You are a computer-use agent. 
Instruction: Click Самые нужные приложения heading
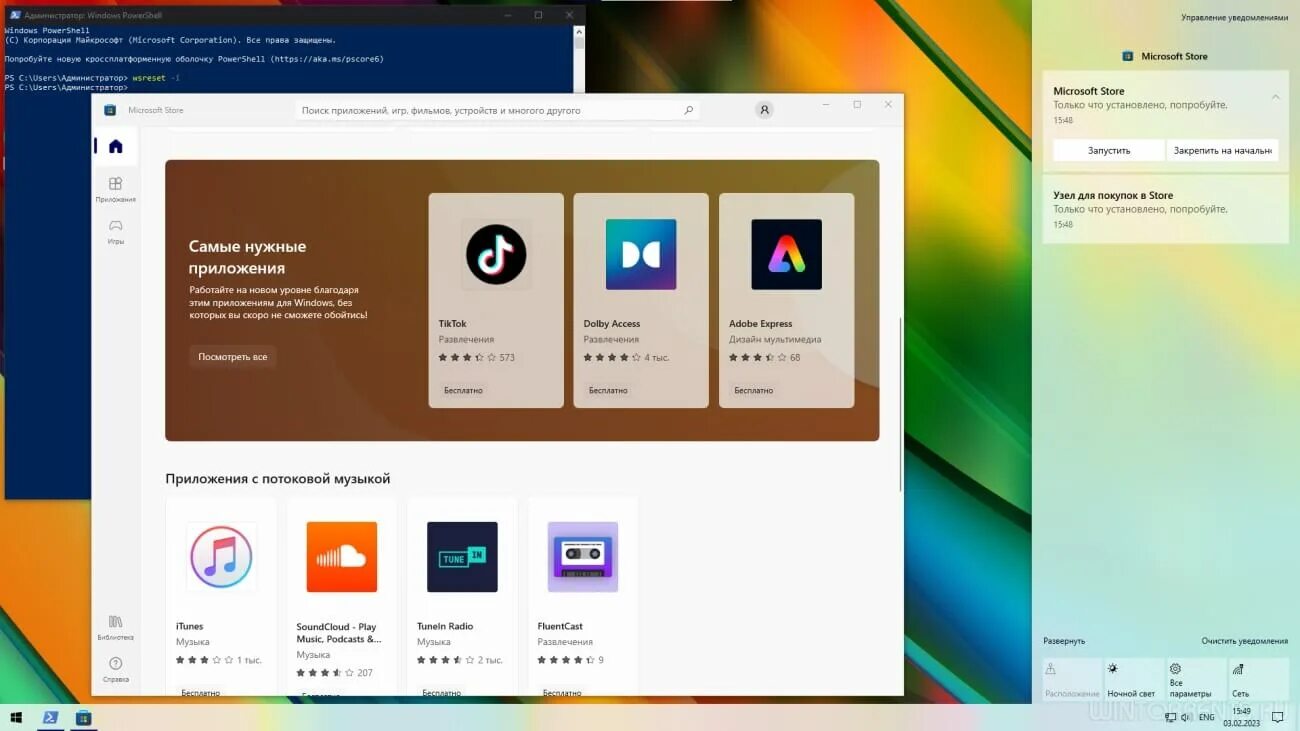click(247, 257)
